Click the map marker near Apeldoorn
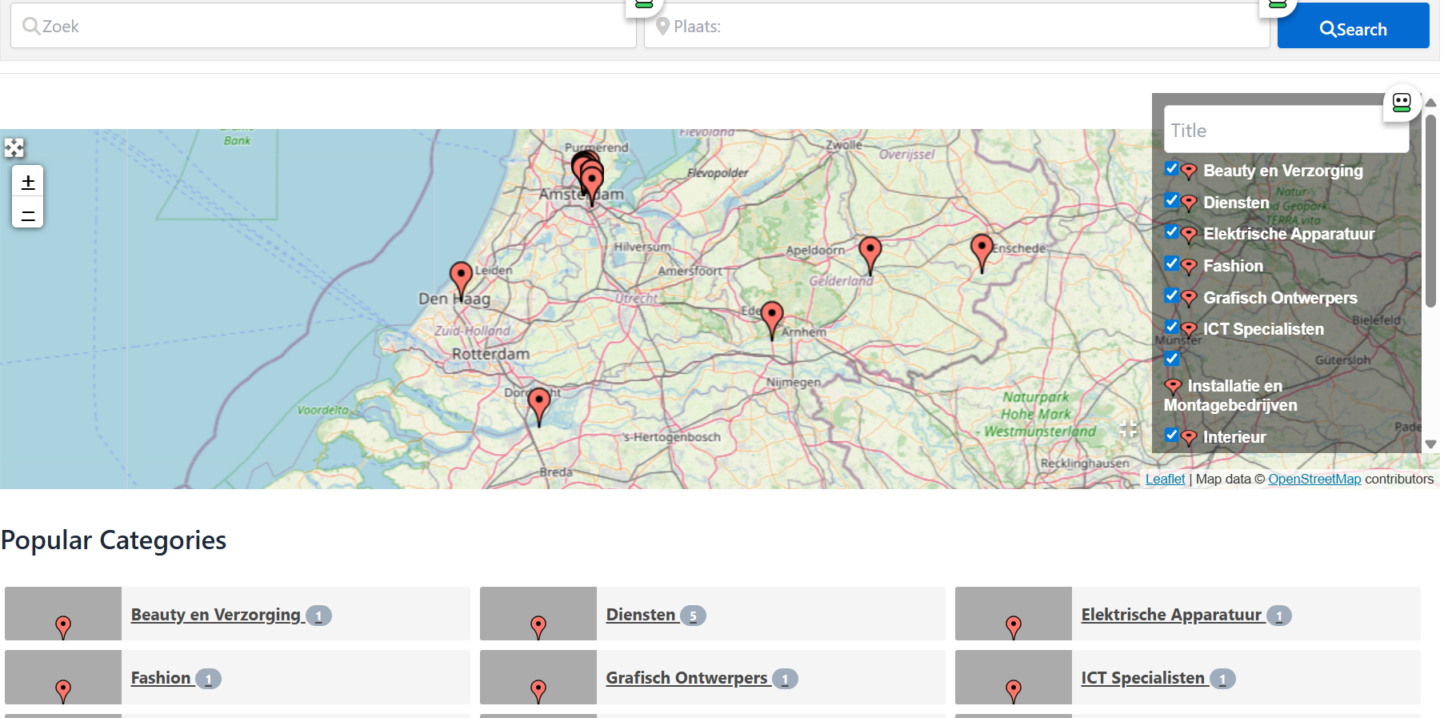Image resolution: width=1446 pixels, height=718 pixels. 870,254
